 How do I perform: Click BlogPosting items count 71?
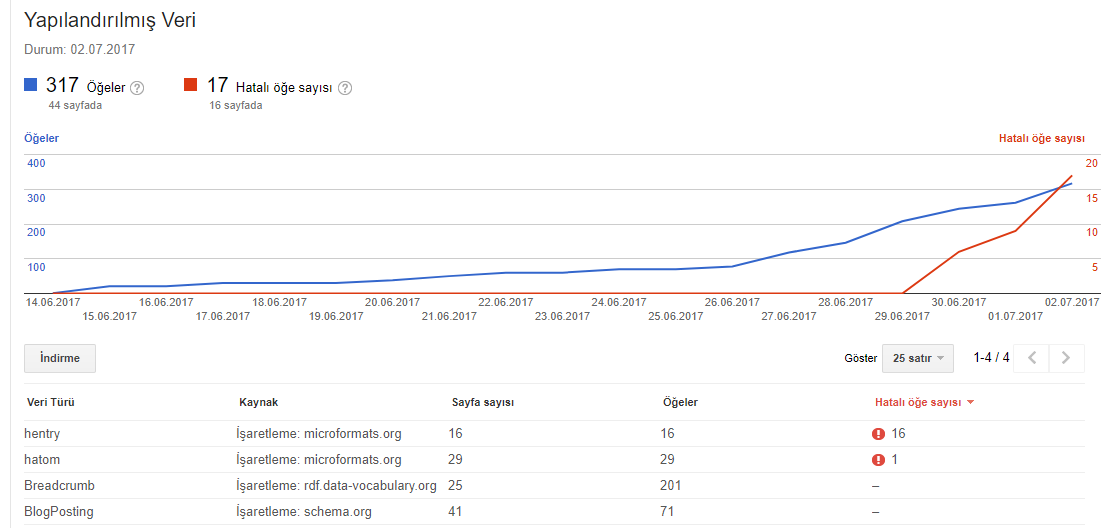(x=667, y=512)
